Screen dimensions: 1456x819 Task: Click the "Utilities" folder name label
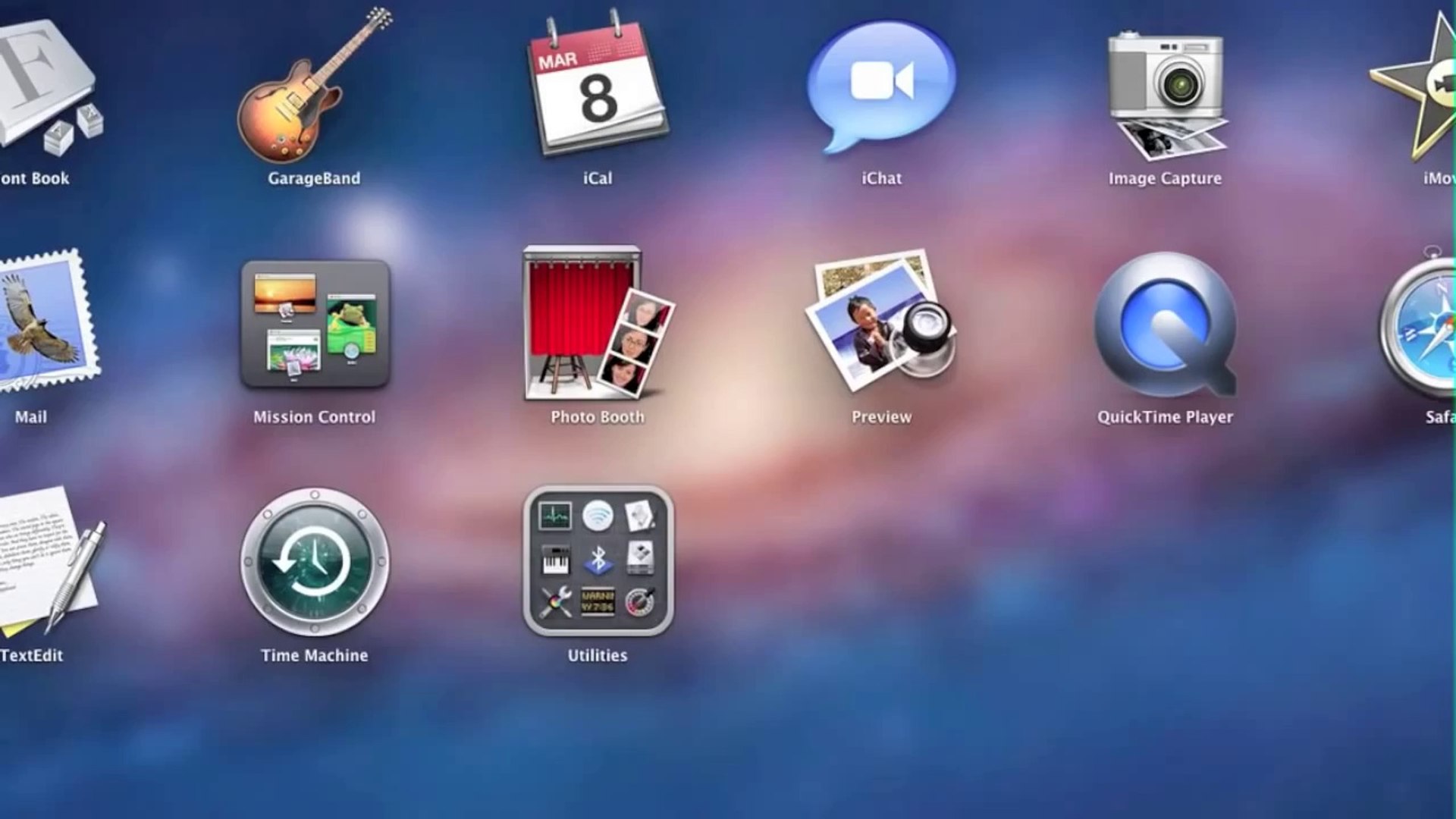[598, 655]
